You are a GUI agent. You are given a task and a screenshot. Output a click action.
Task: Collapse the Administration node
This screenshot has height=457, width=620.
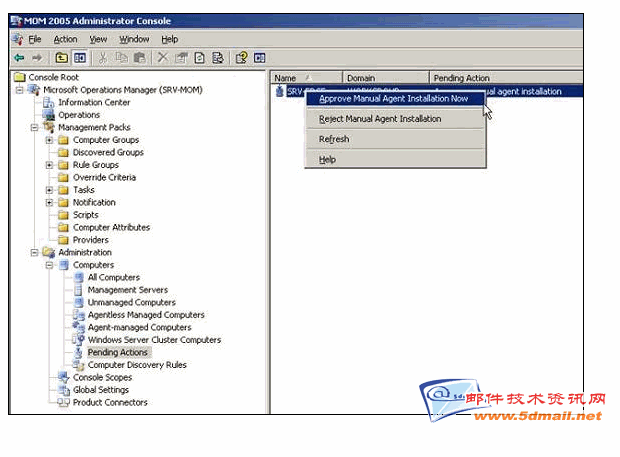(x=34, y=253)
